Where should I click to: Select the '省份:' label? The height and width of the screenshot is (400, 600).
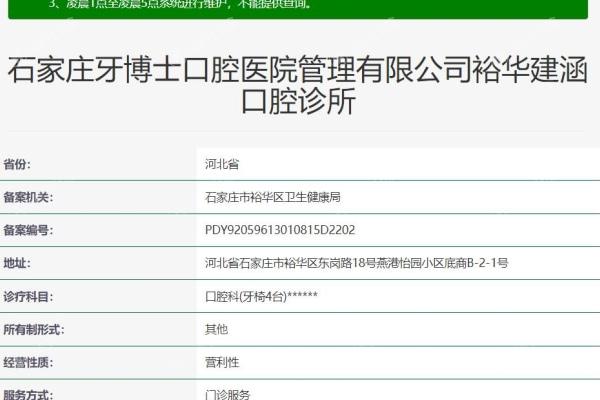(x=17, y=164)
